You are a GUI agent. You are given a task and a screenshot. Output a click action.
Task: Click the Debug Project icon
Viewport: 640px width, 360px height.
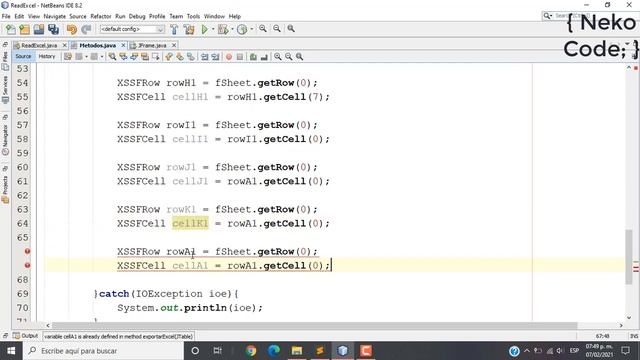click(223, 29)
